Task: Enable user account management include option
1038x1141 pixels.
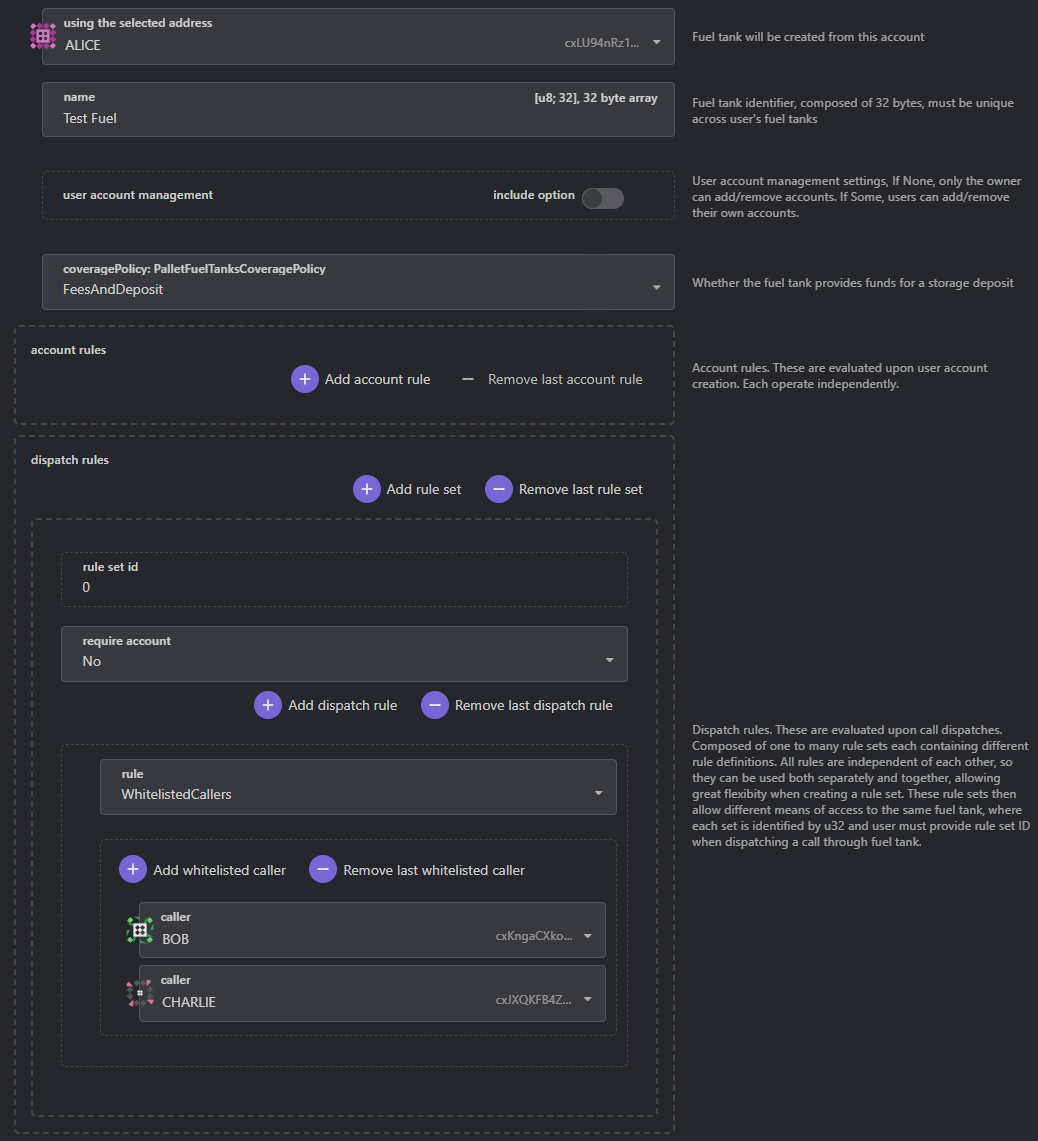Action: point(603,198)
